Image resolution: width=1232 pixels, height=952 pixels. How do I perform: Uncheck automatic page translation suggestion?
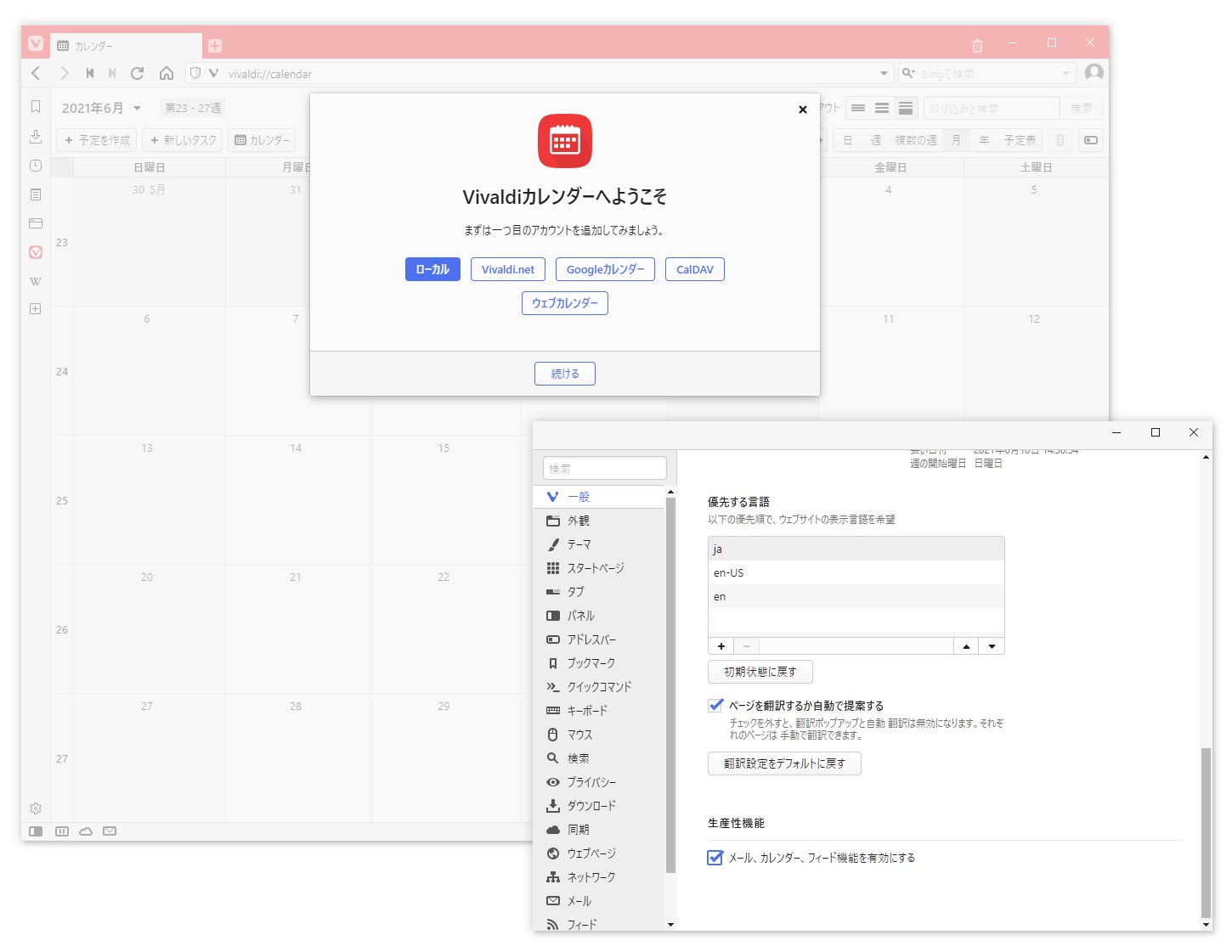tap(715, 706)
